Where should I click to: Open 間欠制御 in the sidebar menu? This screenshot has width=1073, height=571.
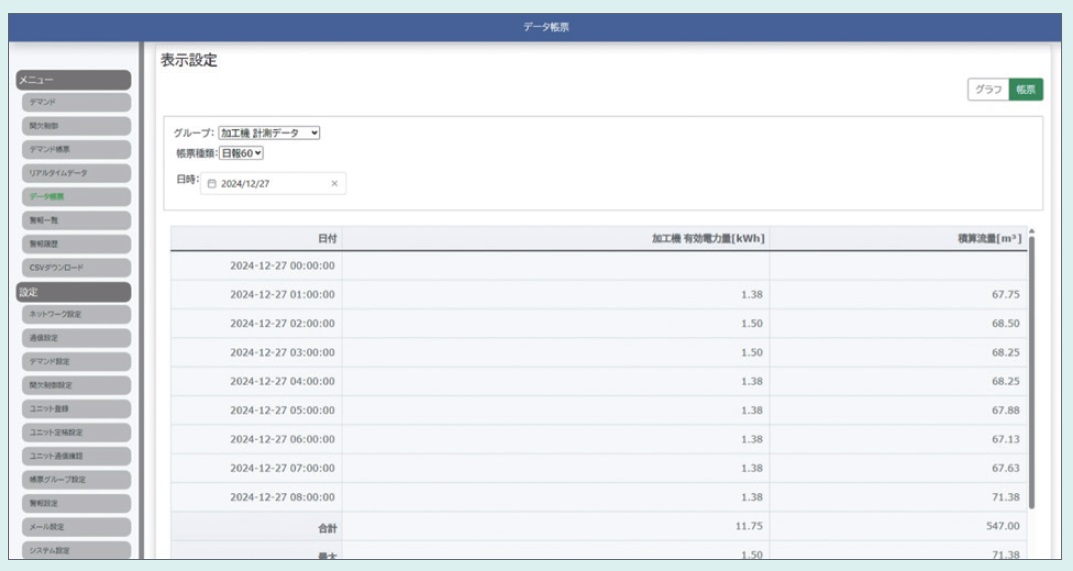pos(76,126)
